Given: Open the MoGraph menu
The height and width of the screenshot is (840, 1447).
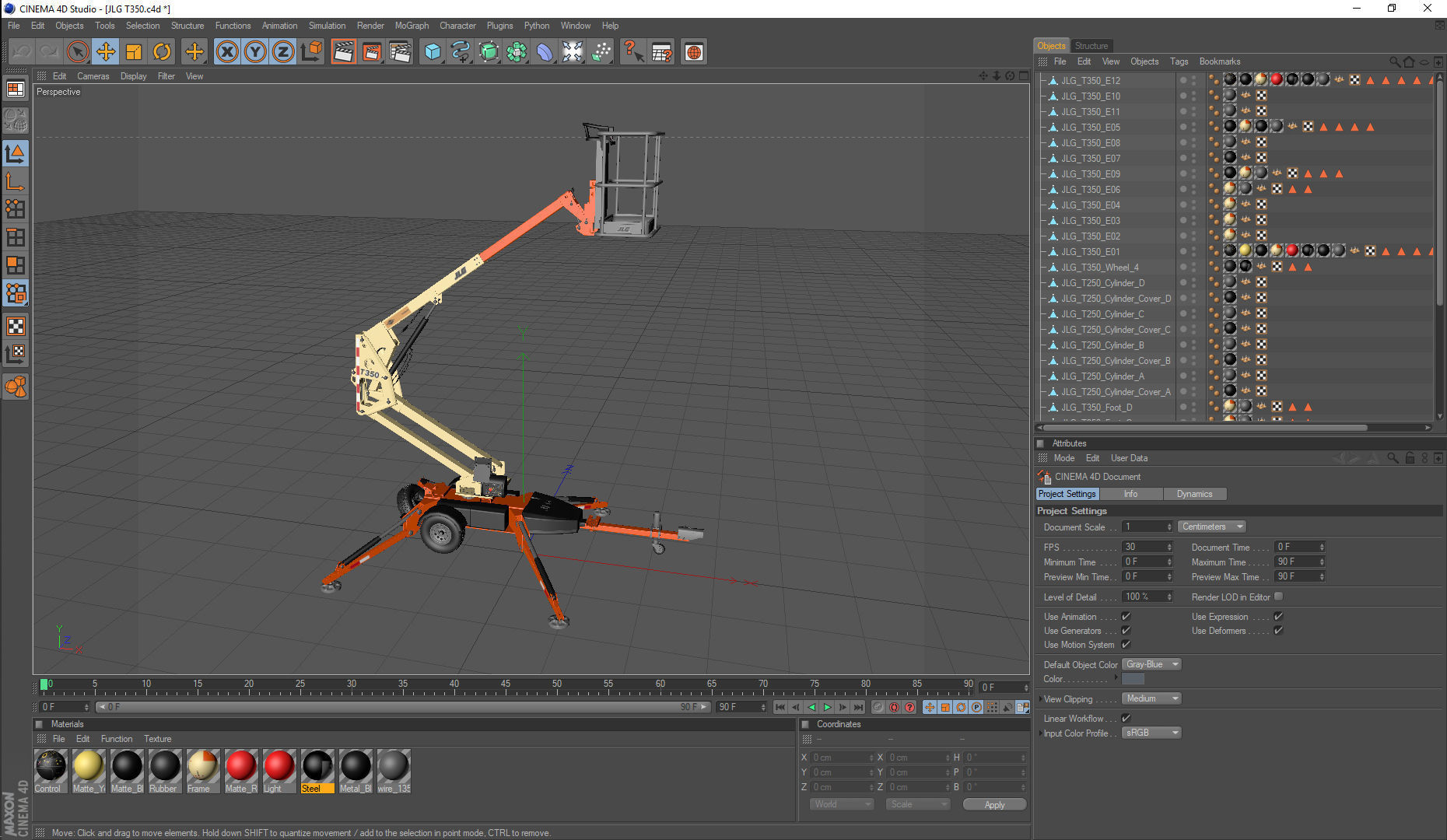Looking at the screenshot, I should (x=412, y=26).
